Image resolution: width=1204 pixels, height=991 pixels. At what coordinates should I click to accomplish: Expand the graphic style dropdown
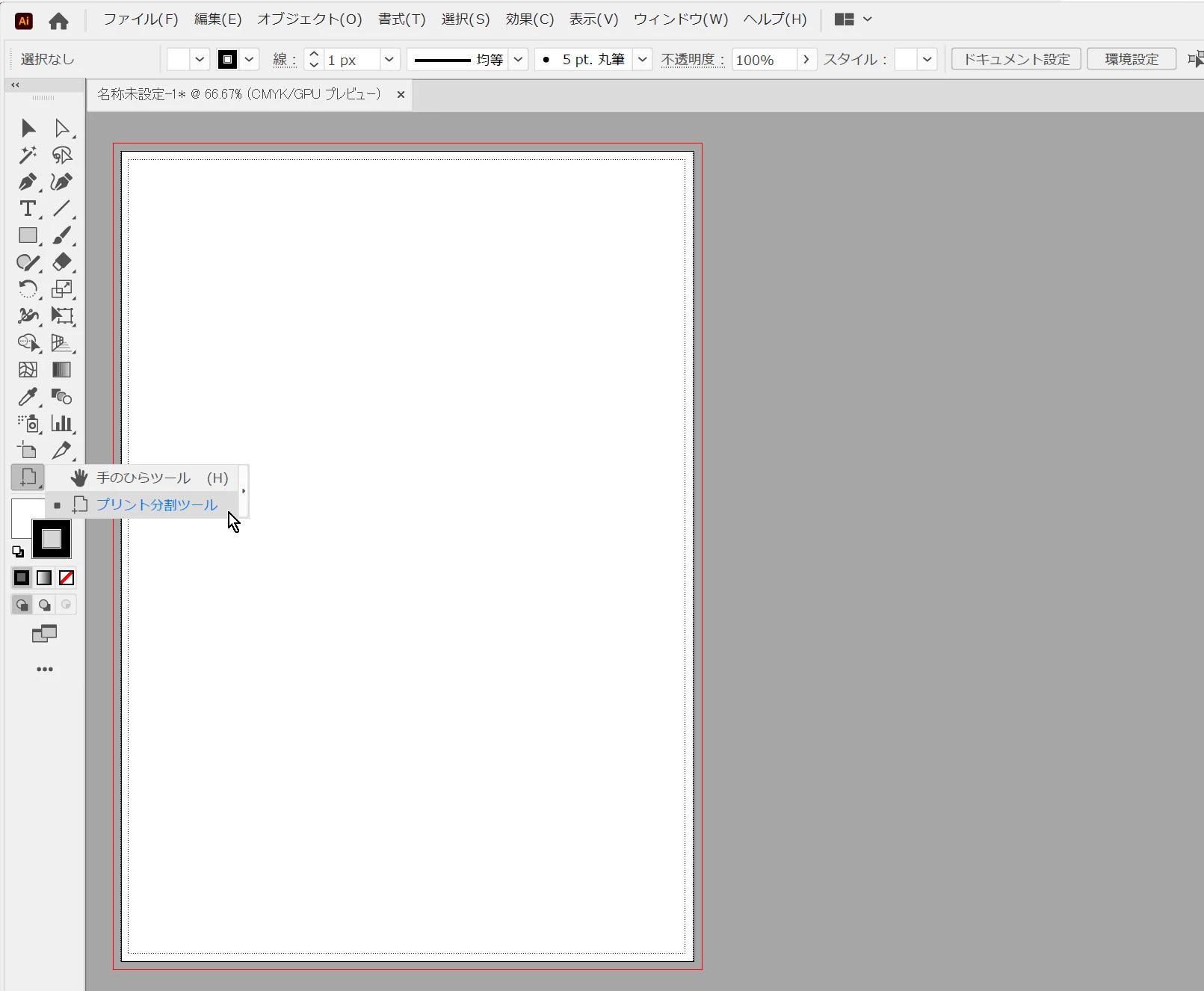click(x=927, y=60)
